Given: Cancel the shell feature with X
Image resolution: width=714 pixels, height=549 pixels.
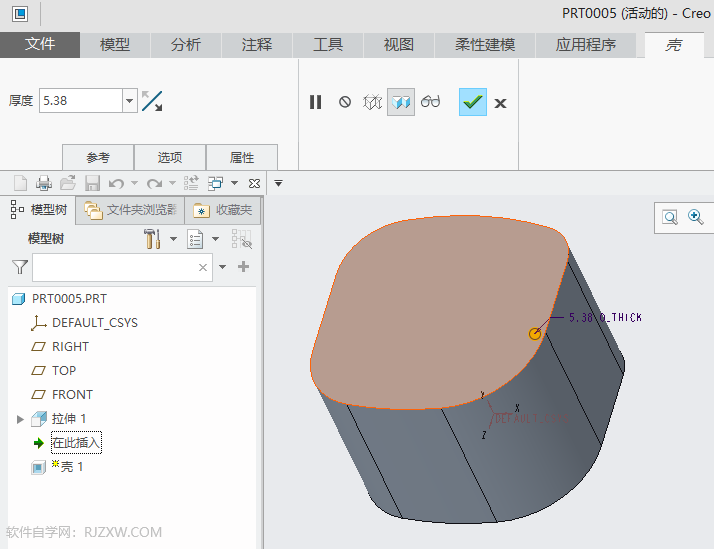Looking at the screenshot, I should pos(500,103).
